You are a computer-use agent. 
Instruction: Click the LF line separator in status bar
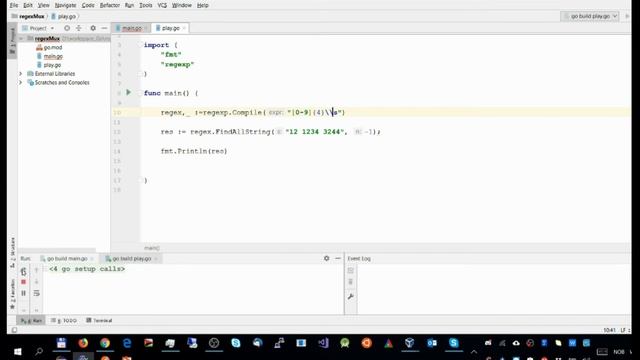(623, 330)
